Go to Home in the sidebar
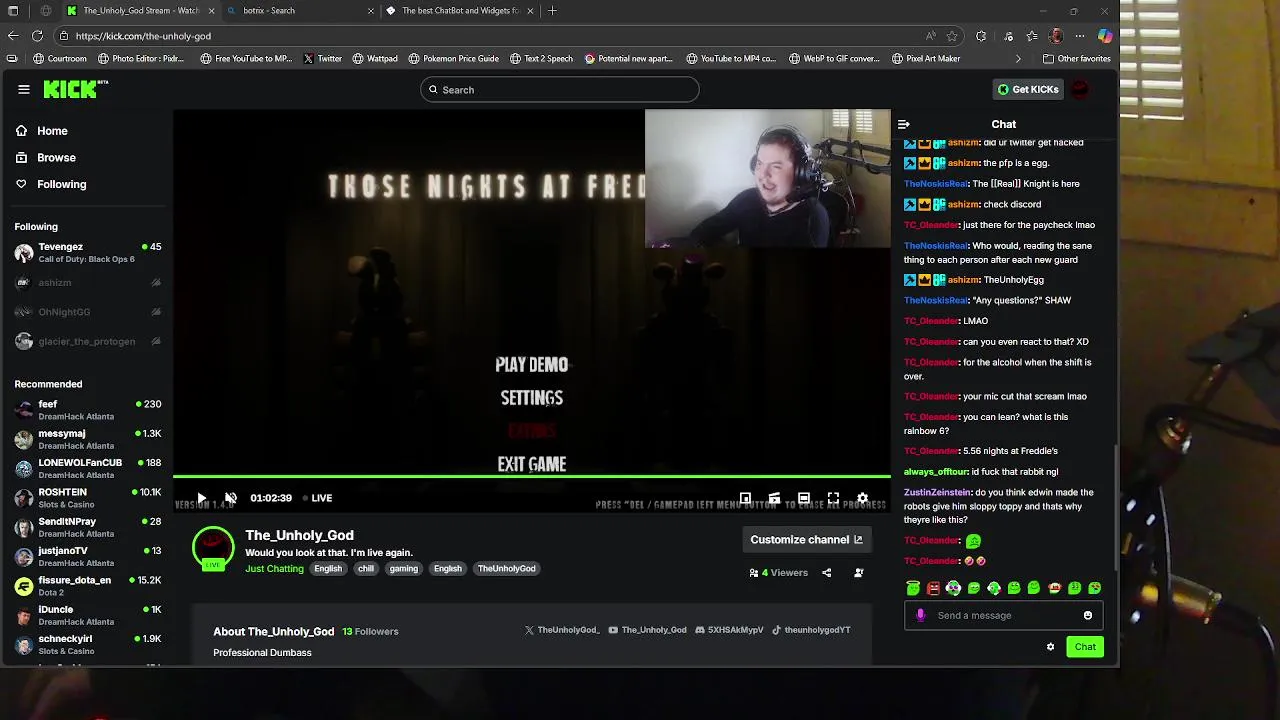 (x=42, y=131)
